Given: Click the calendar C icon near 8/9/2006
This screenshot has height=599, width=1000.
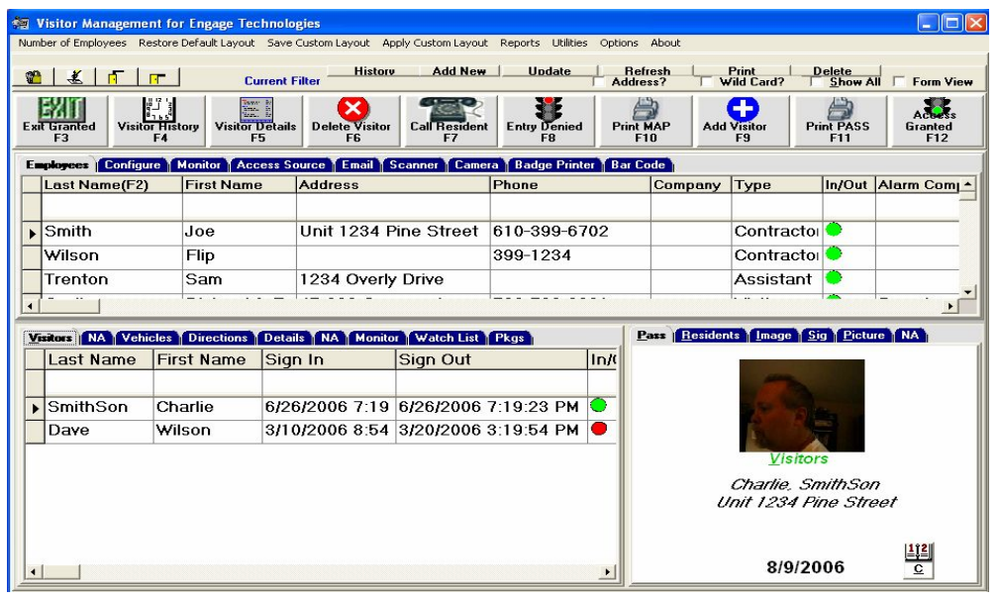Looking at the screenshot, I should pos(918,560).
